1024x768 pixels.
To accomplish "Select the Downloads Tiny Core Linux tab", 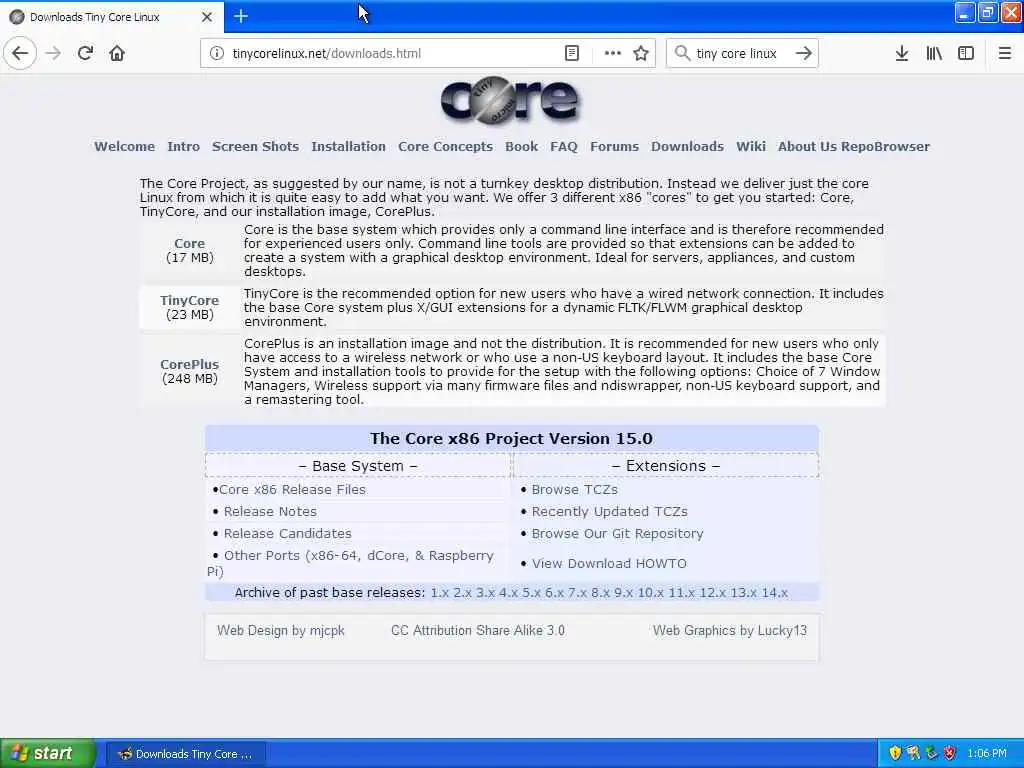I will pyautogui.click(x=112, y=17).
